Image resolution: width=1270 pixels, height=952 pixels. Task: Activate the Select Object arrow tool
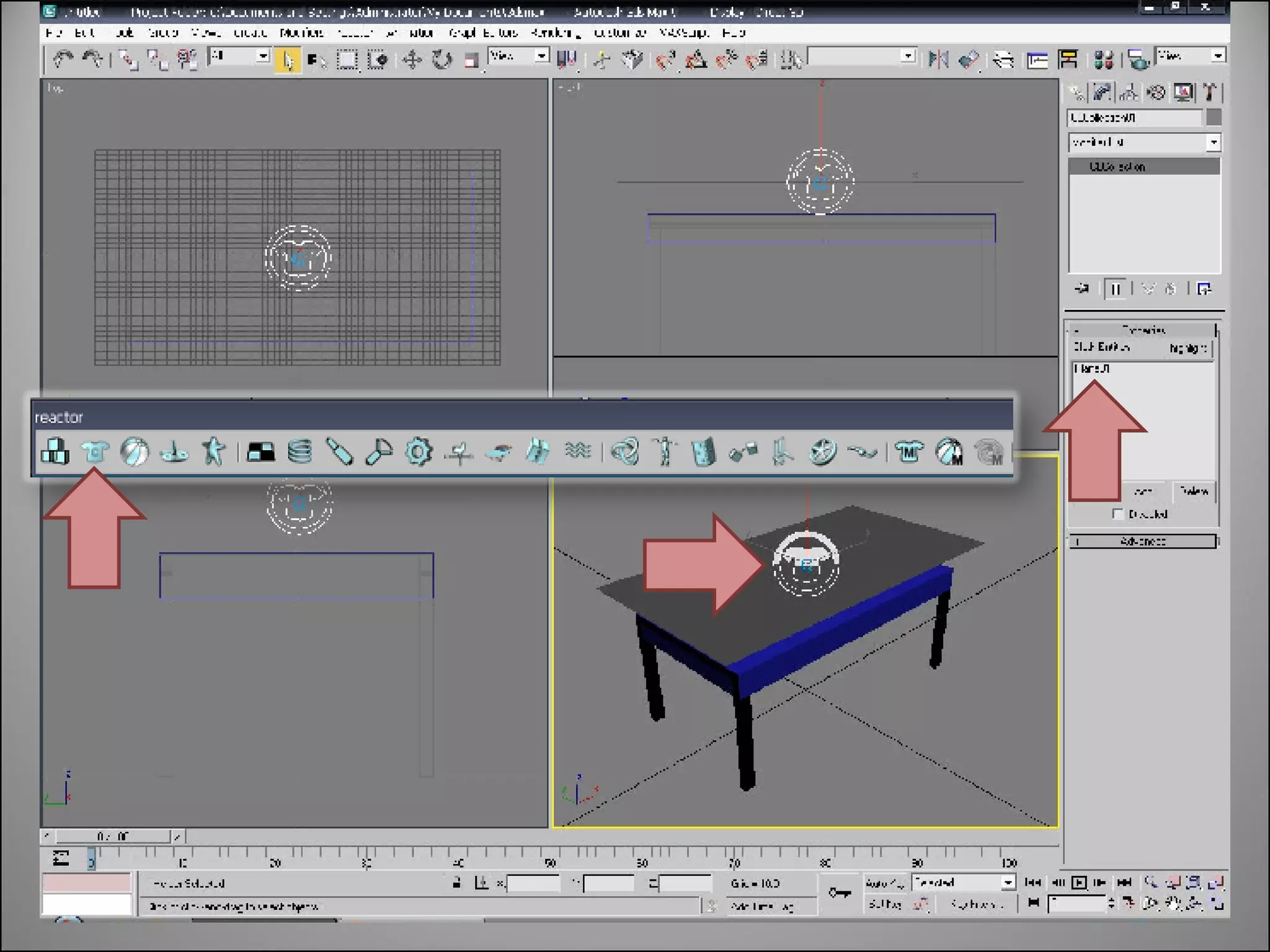click(x=288, y=60)
